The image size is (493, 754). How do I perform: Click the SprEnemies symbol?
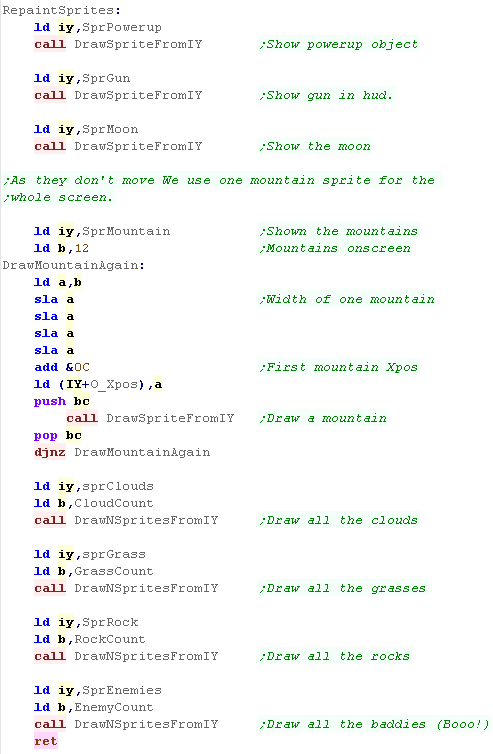click(122, 690)
